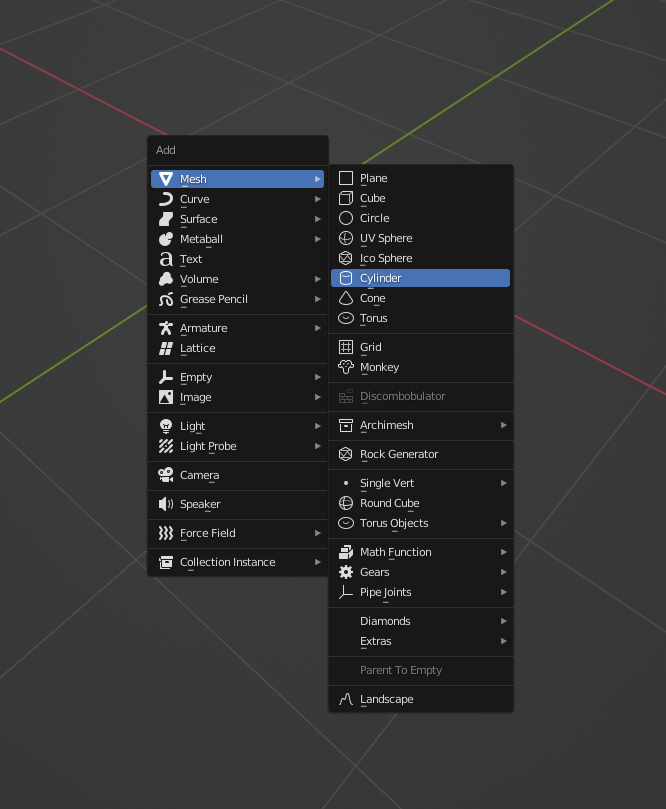Image resolution: width=666 pixels, height=809 pixels.
Task: Expand the Torus Objects submenu arrow
Action: [x=503, y=523]
